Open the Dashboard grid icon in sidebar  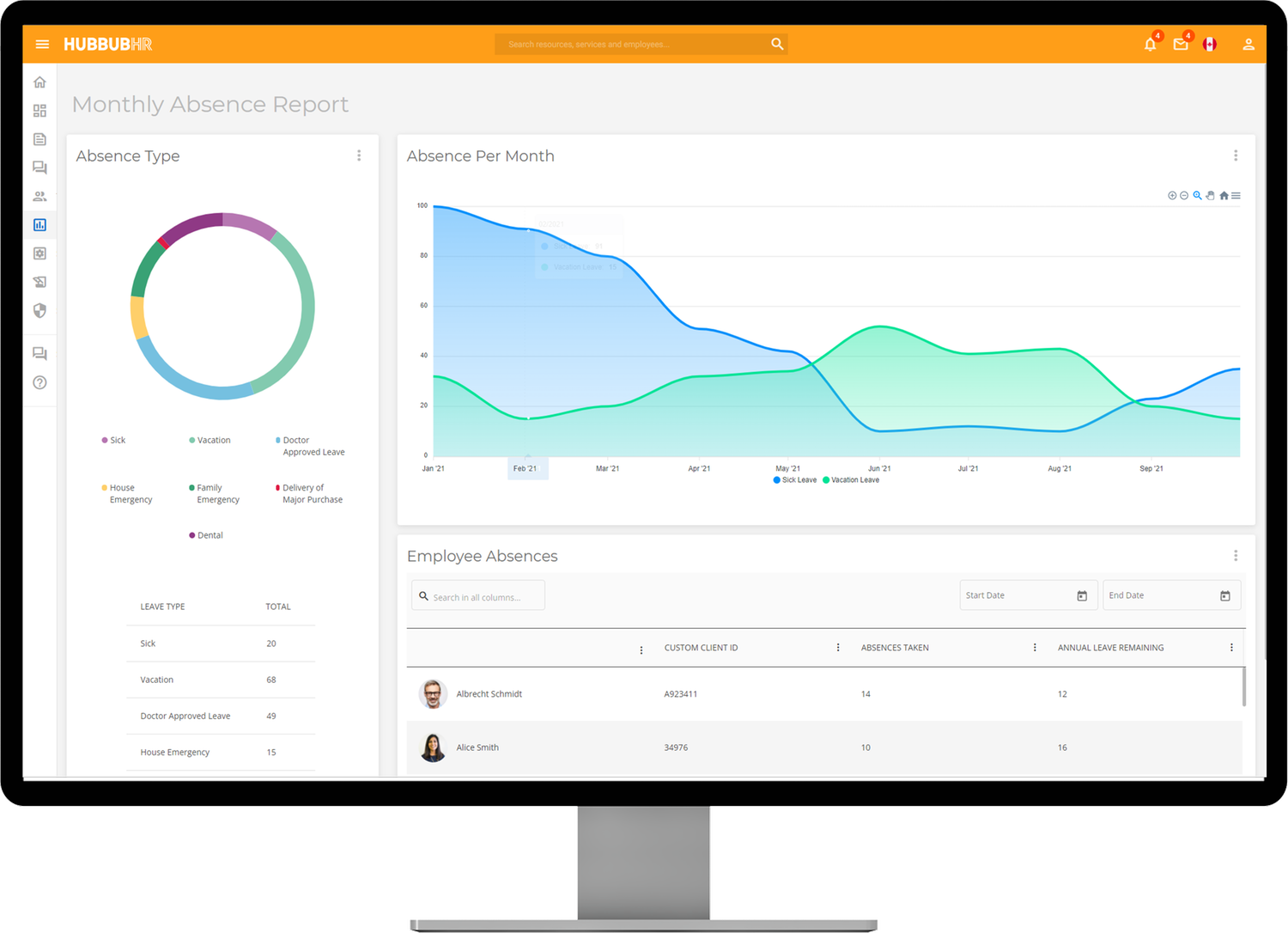click(x=39, y=110)
